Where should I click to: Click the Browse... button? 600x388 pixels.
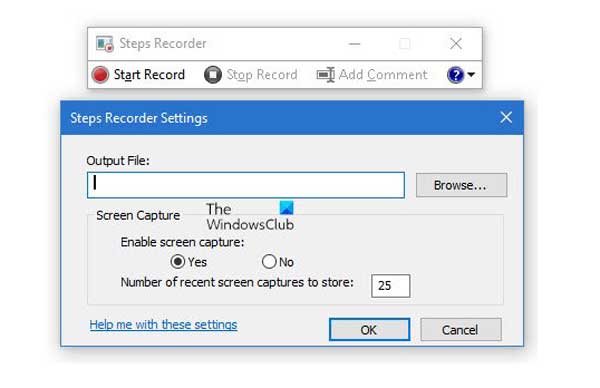point(461,185)
